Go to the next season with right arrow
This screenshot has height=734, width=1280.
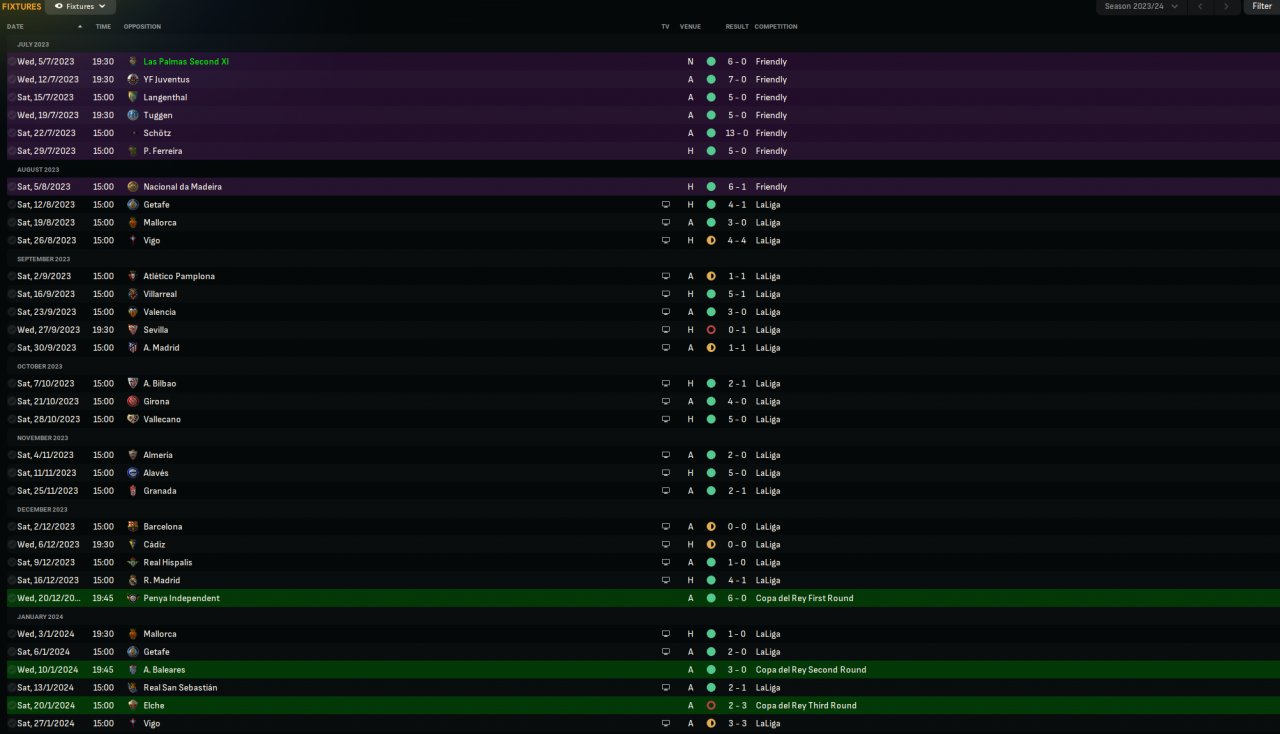(1227, 7)
